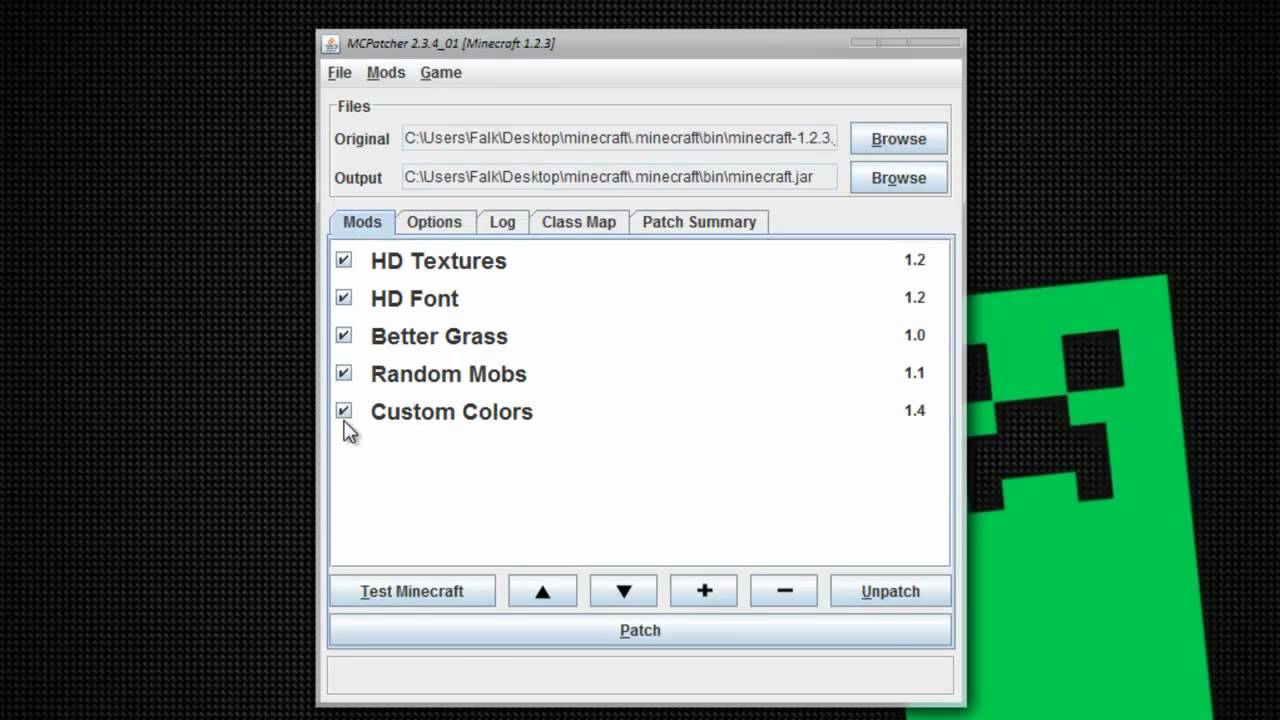Screen dimensions: 1280x720
Task: Click the Unpatch button
Action: pyautogui.click(x=890, y=591)
